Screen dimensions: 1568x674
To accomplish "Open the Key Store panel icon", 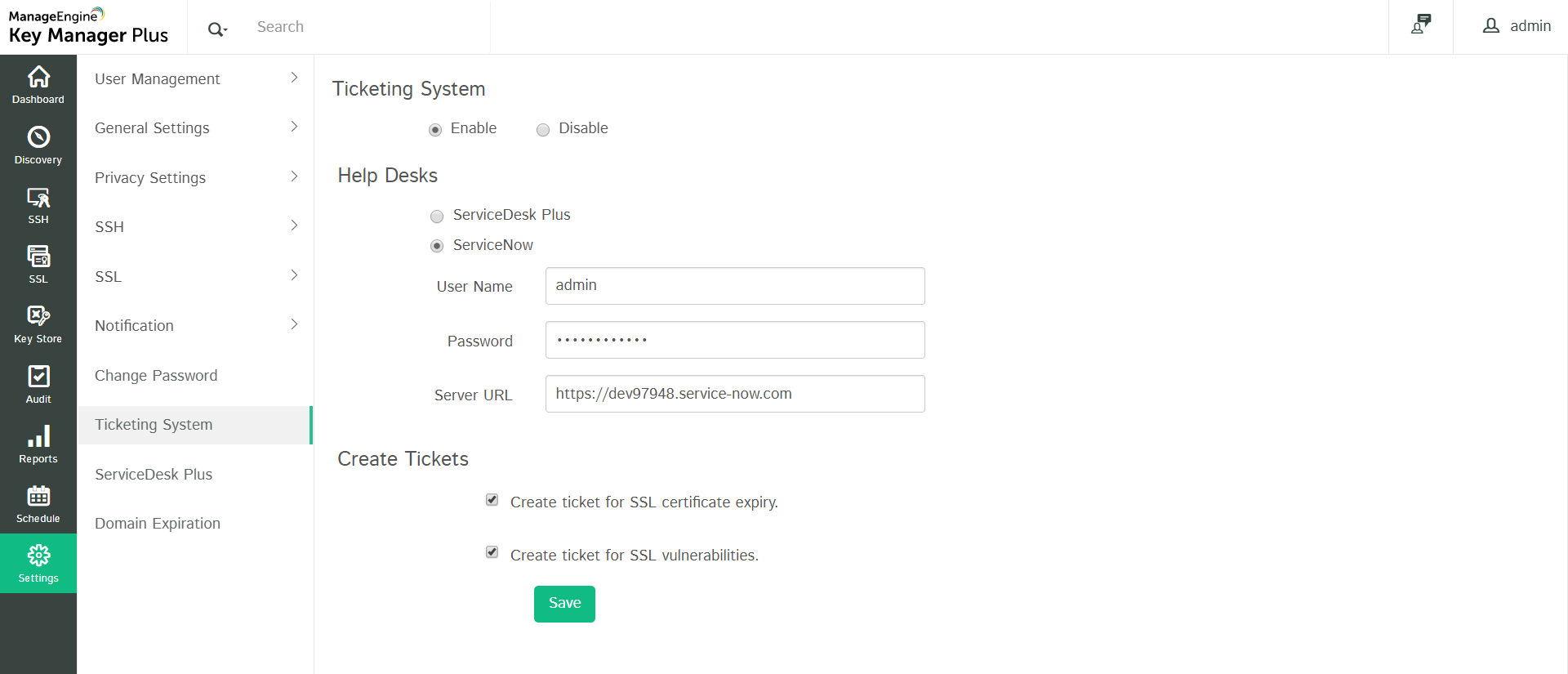I will click(x=38, y=324).
